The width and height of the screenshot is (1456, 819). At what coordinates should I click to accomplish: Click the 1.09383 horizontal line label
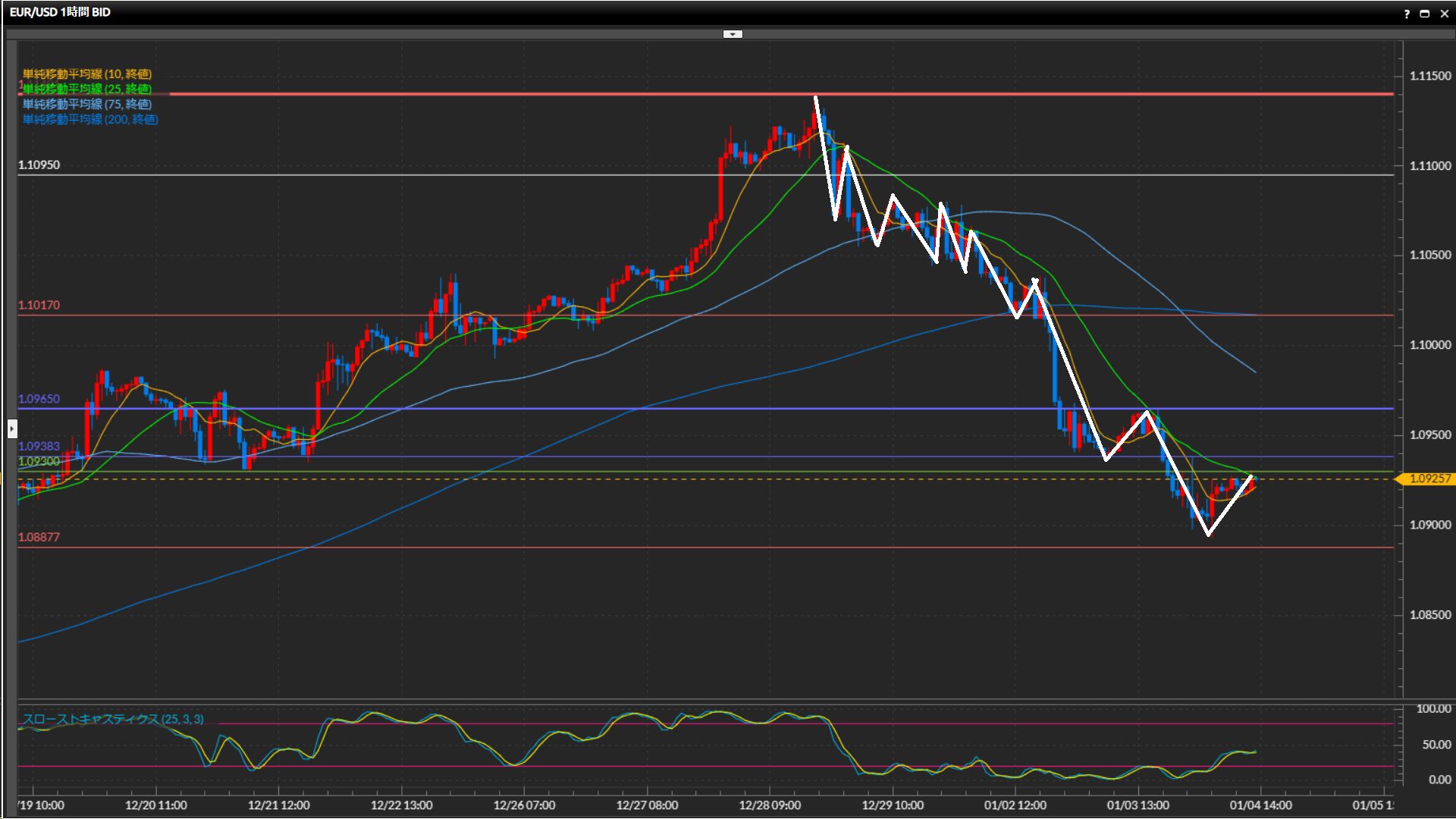click(39, 446)
